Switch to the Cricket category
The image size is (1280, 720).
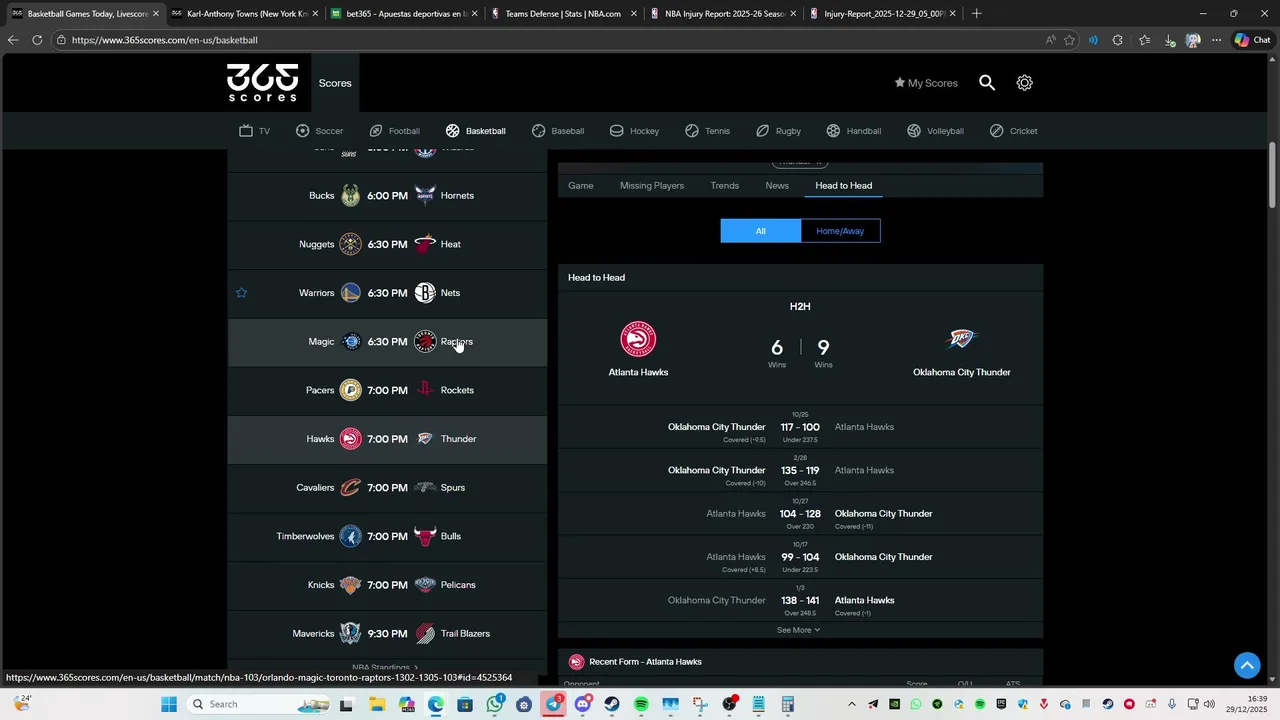(1013, 131)
